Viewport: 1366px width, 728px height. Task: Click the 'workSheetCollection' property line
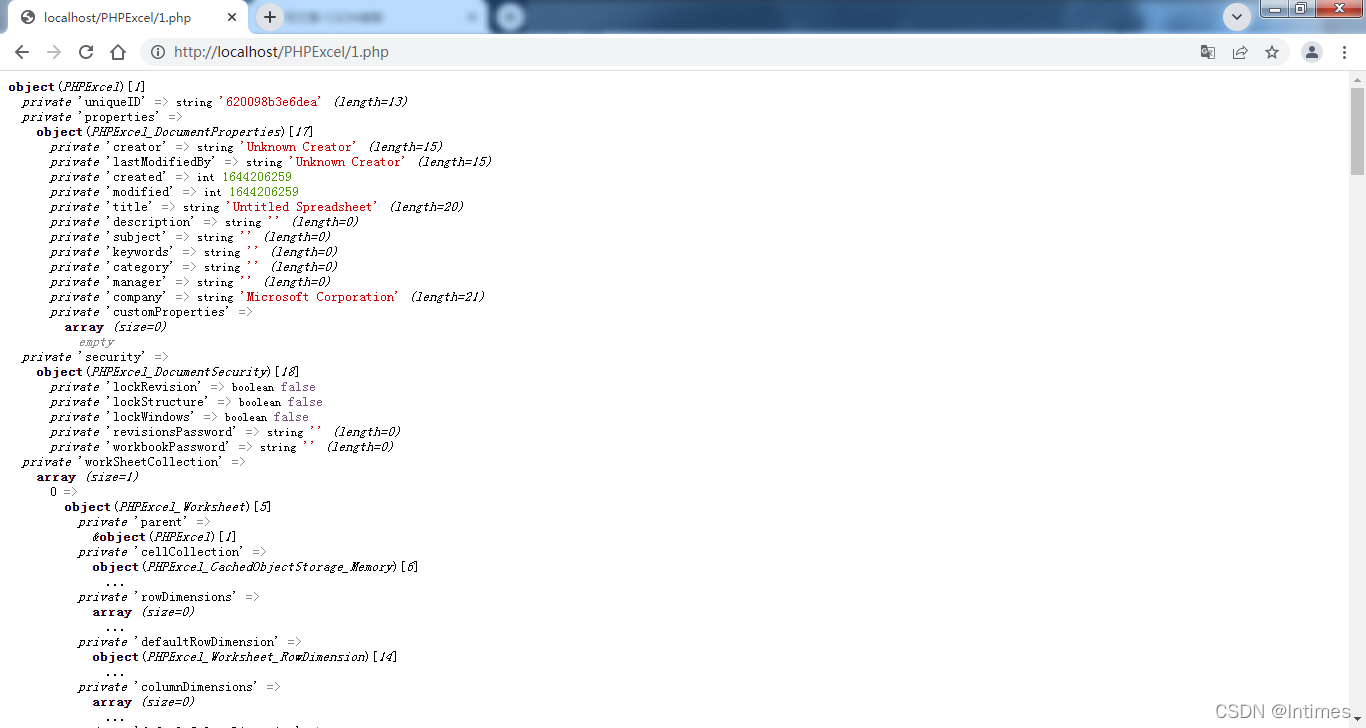134,462
